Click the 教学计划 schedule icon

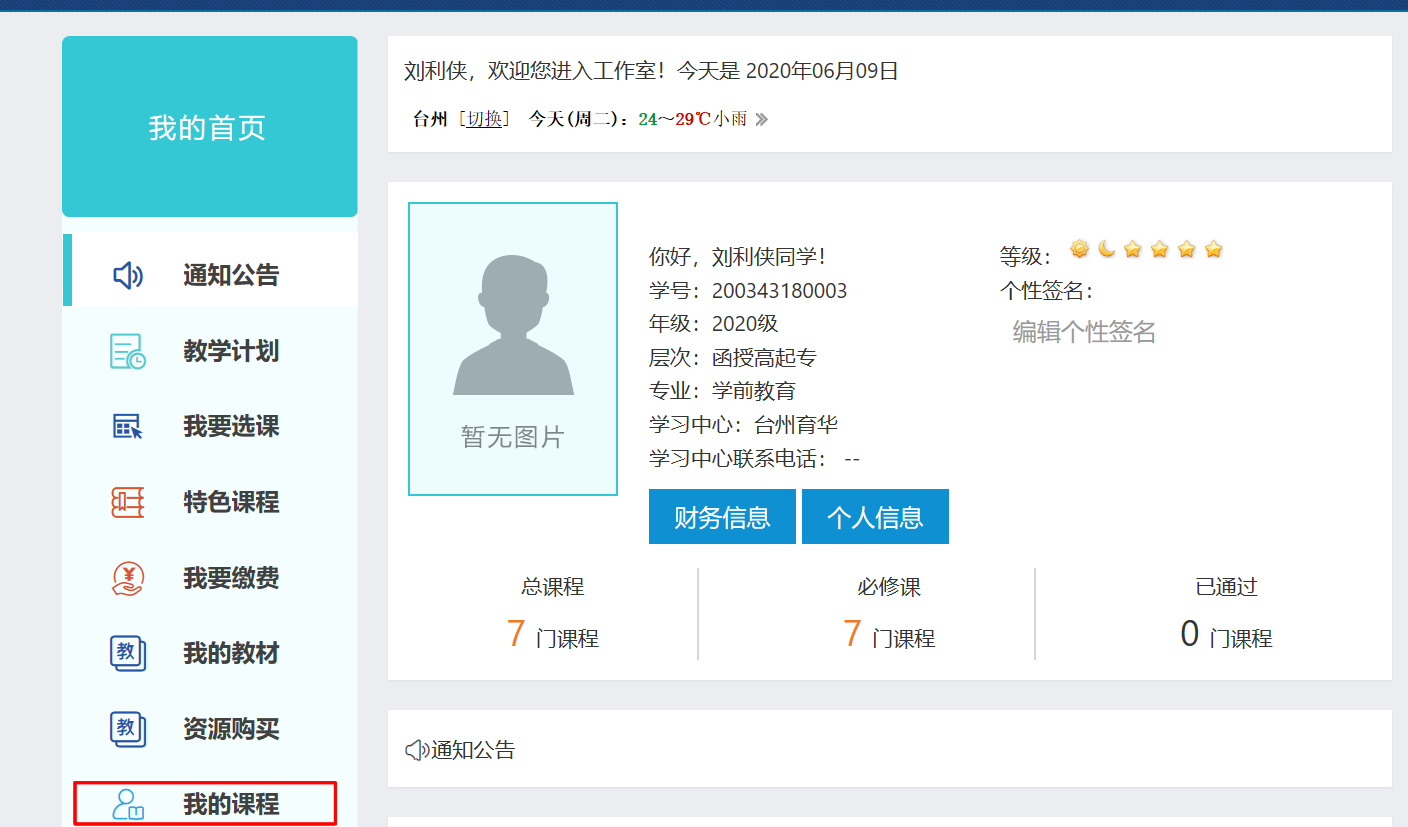coord(128,352)
